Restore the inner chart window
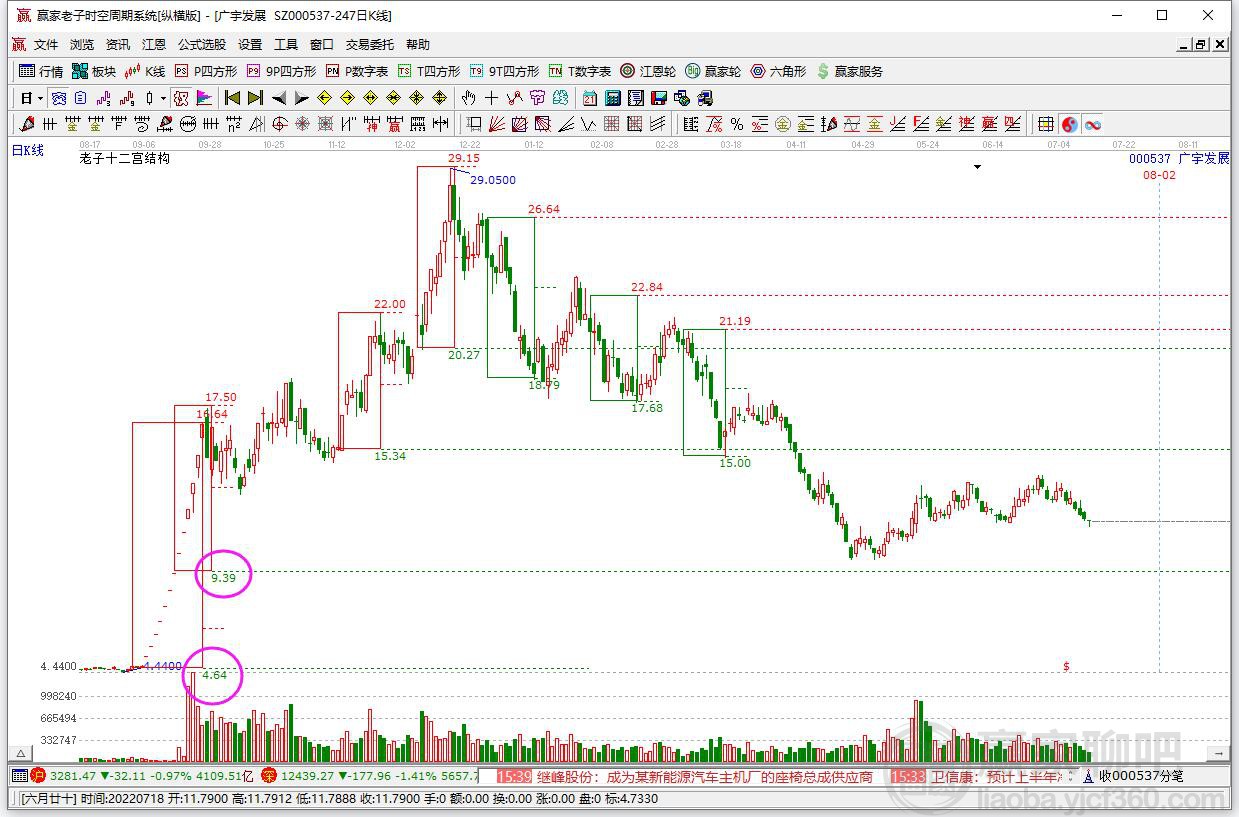The image size is (1239, 817). 1201,45
